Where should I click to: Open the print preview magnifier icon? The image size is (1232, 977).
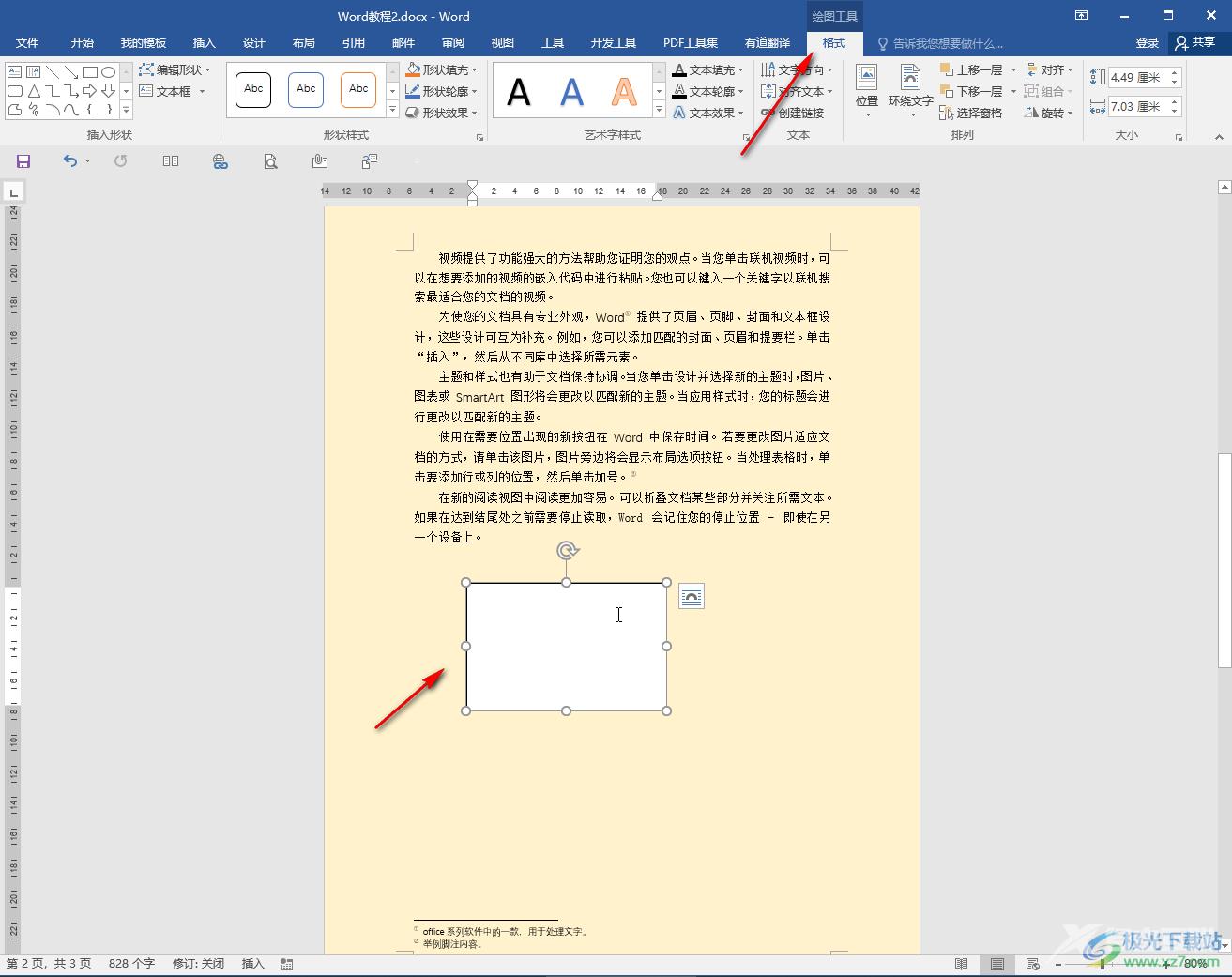pos(270,161)
